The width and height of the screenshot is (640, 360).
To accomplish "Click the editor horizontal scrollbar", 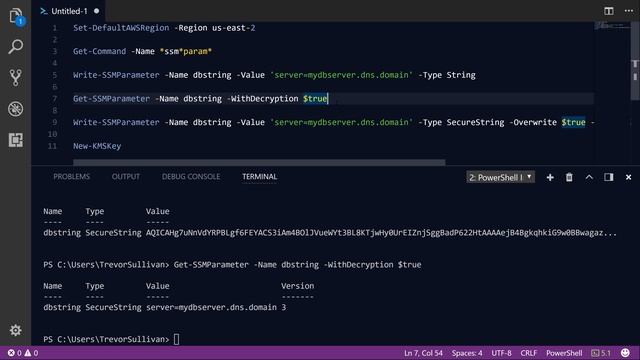I will pos(259,162).
